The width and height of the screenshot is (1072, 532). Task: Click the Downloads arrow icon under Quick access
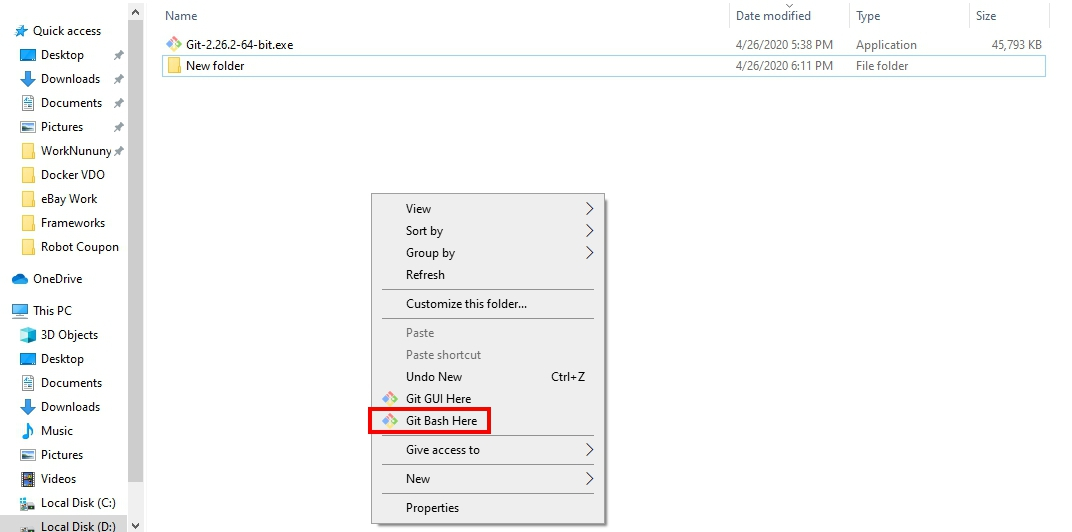(28, 79)
